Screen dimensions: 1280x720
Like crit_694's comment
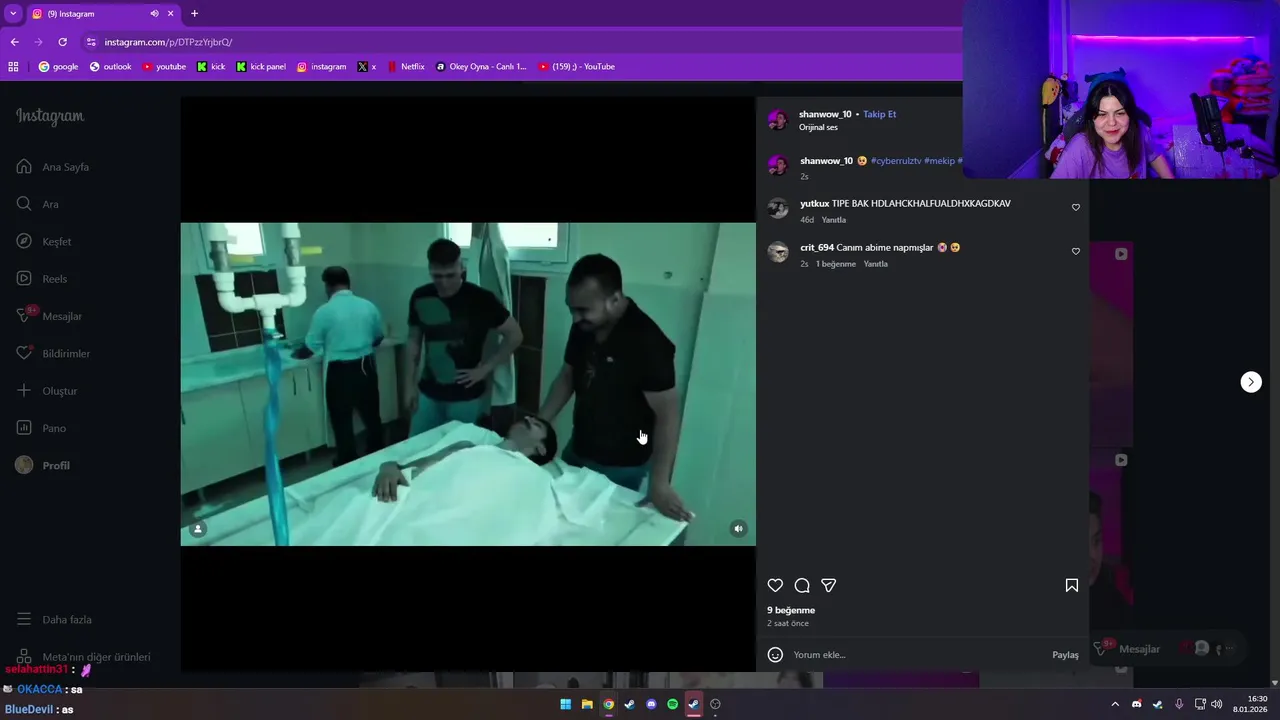(1076, 251)
